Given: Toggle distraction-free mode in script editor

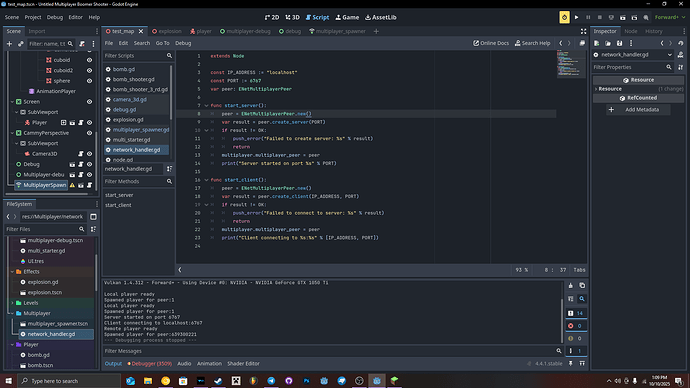Looking at the screenshot, I should point(584,31).
